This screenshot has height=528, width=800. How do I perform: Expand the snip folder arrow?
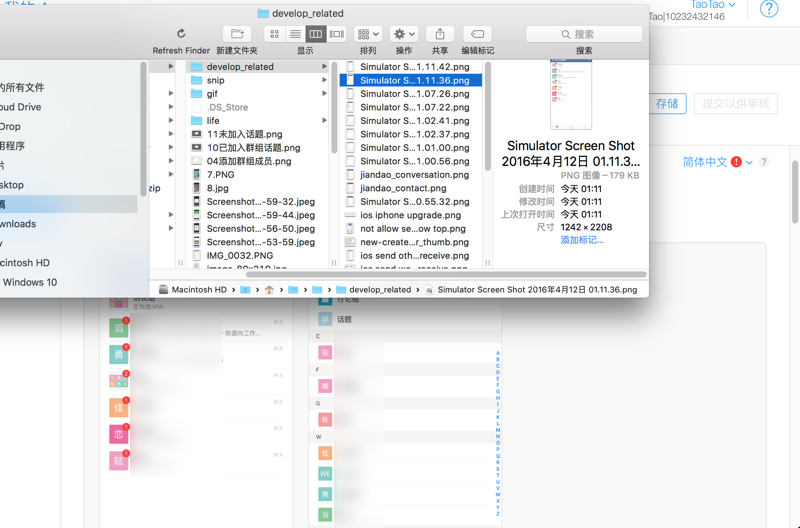click(324, 80)
